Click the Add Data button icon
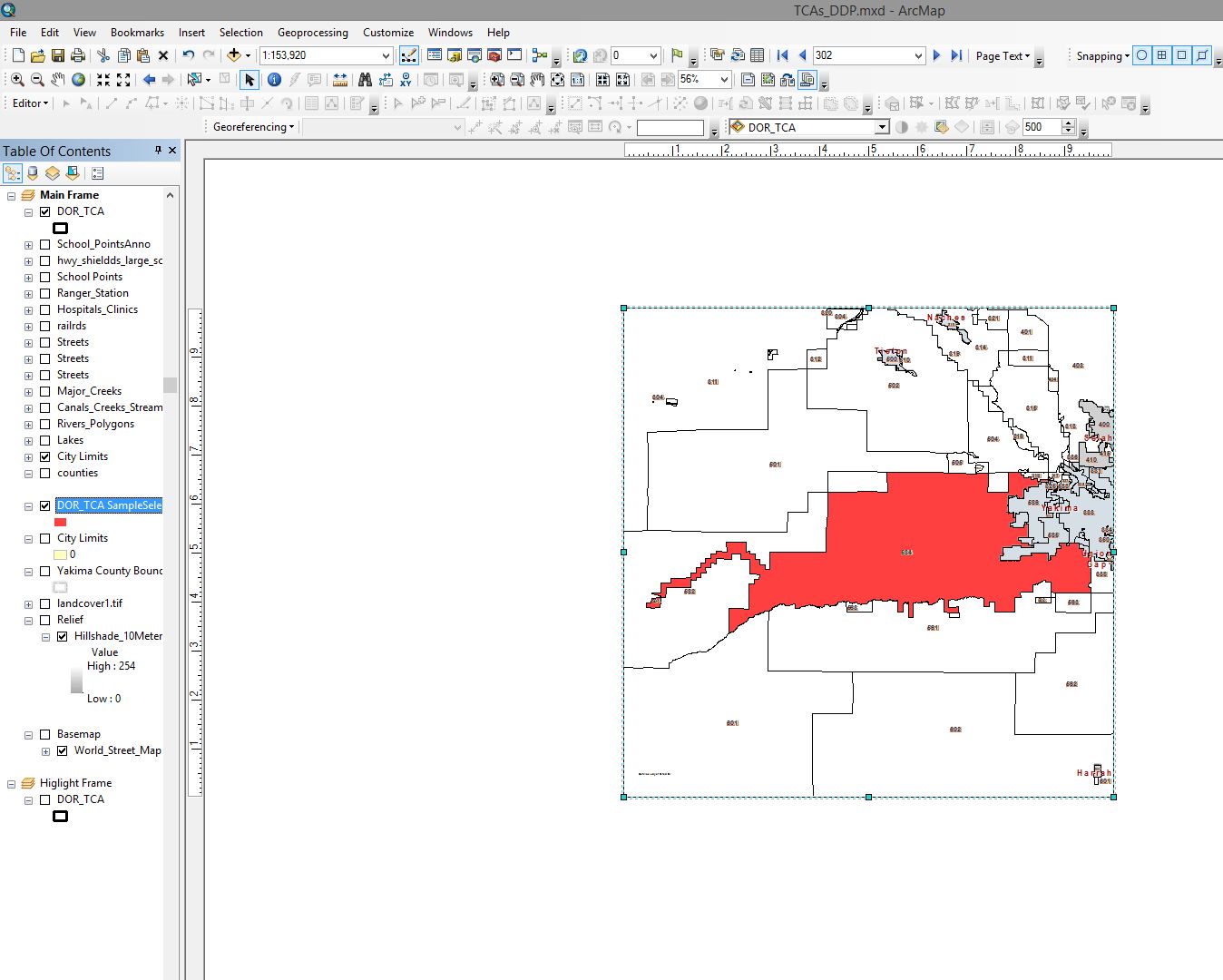 [x=234, y=55]
